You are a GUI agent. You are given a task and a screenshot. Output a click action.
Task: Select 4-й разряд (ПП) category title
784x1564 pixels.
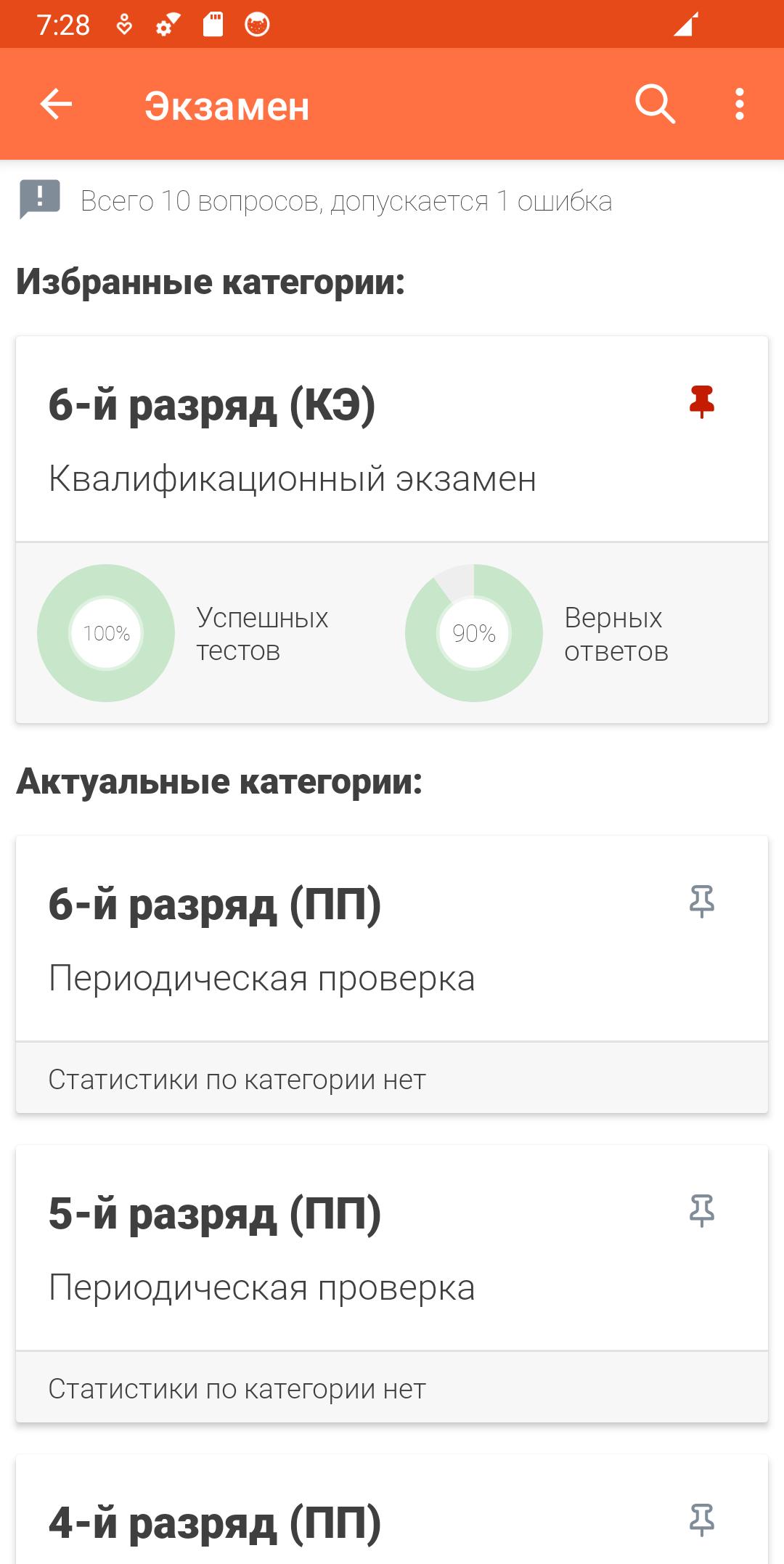tap(215, 1523)
